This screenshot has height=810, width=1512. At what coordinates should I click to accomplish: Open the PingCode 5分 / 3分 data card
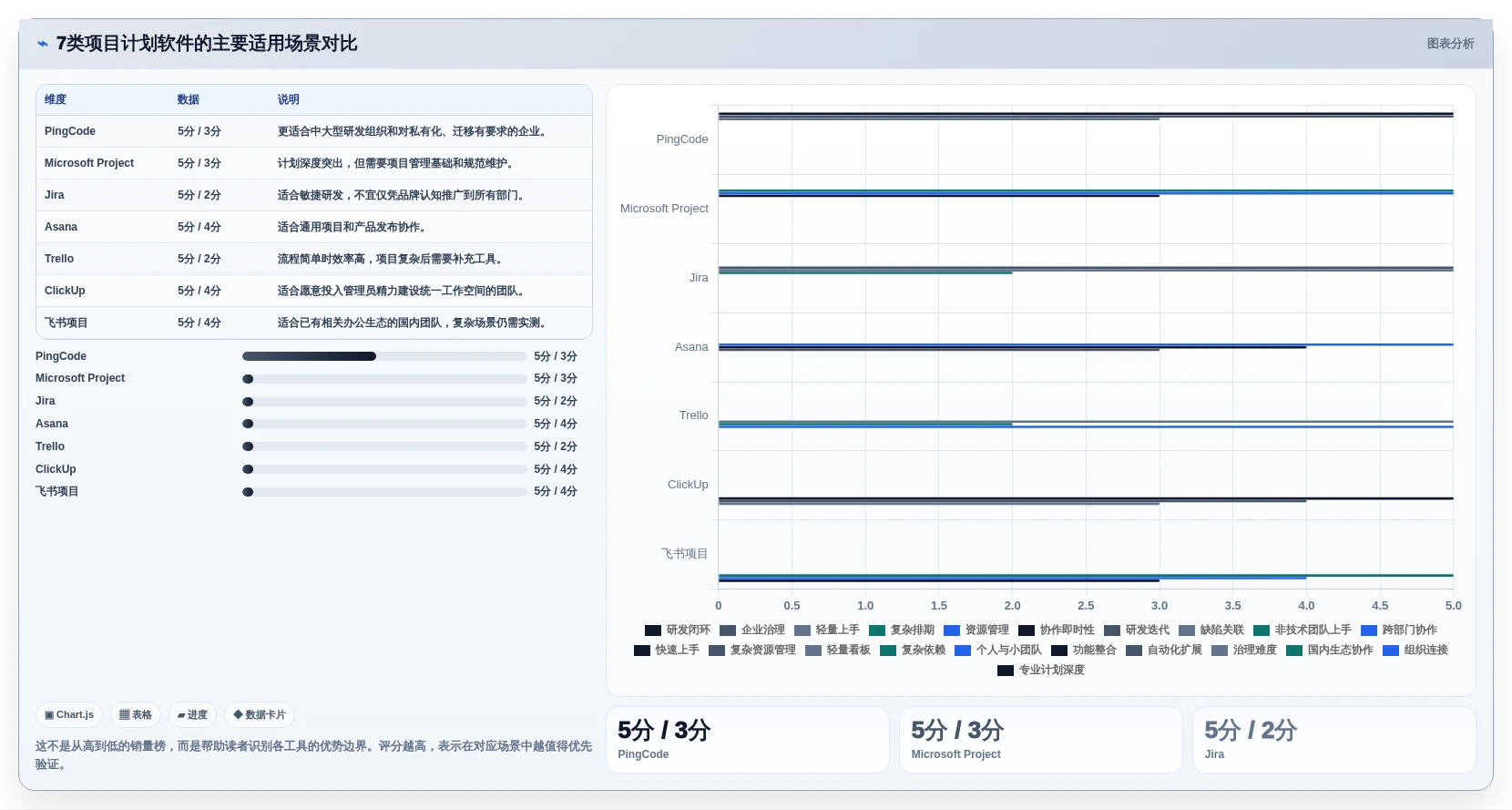748,740
